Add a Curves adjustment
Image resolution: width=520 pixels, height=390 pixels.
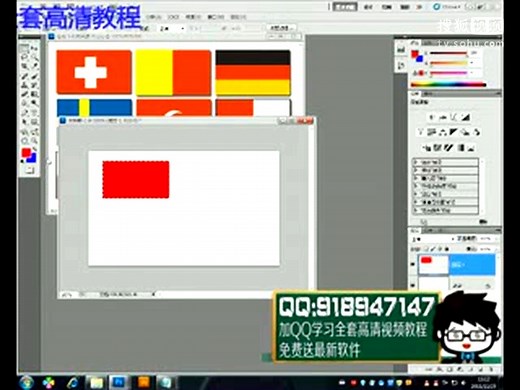[x=454, y=117]
